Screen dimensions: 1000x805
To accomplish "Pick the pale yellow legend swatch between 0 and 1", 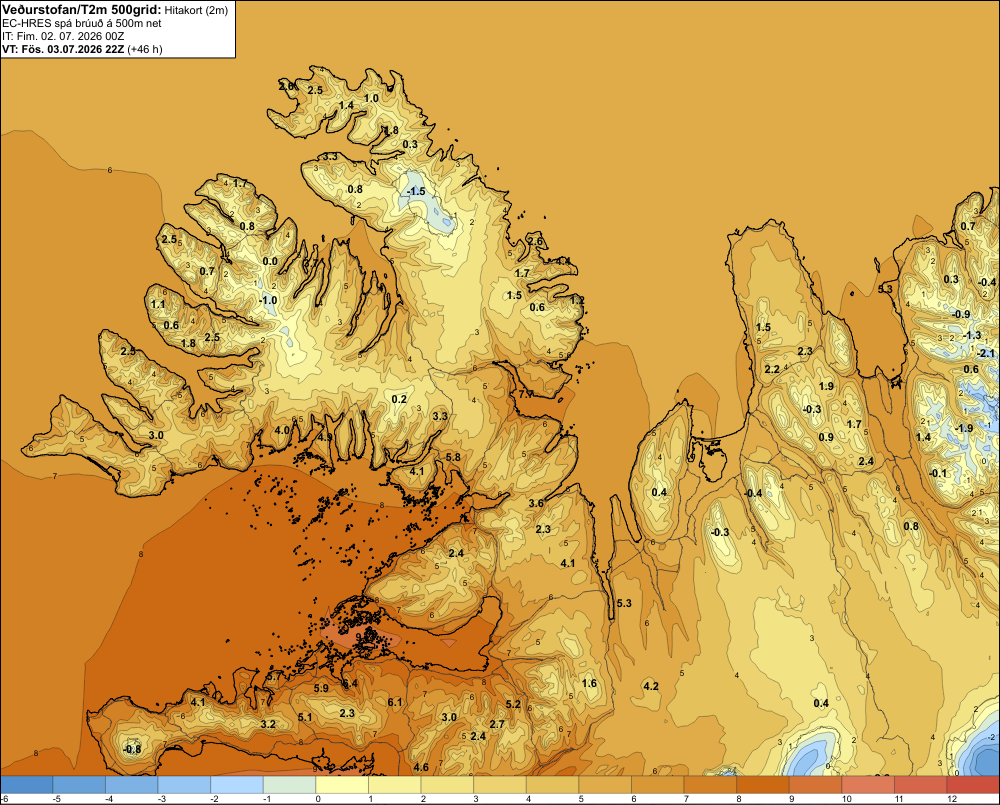I will point(342,785).
